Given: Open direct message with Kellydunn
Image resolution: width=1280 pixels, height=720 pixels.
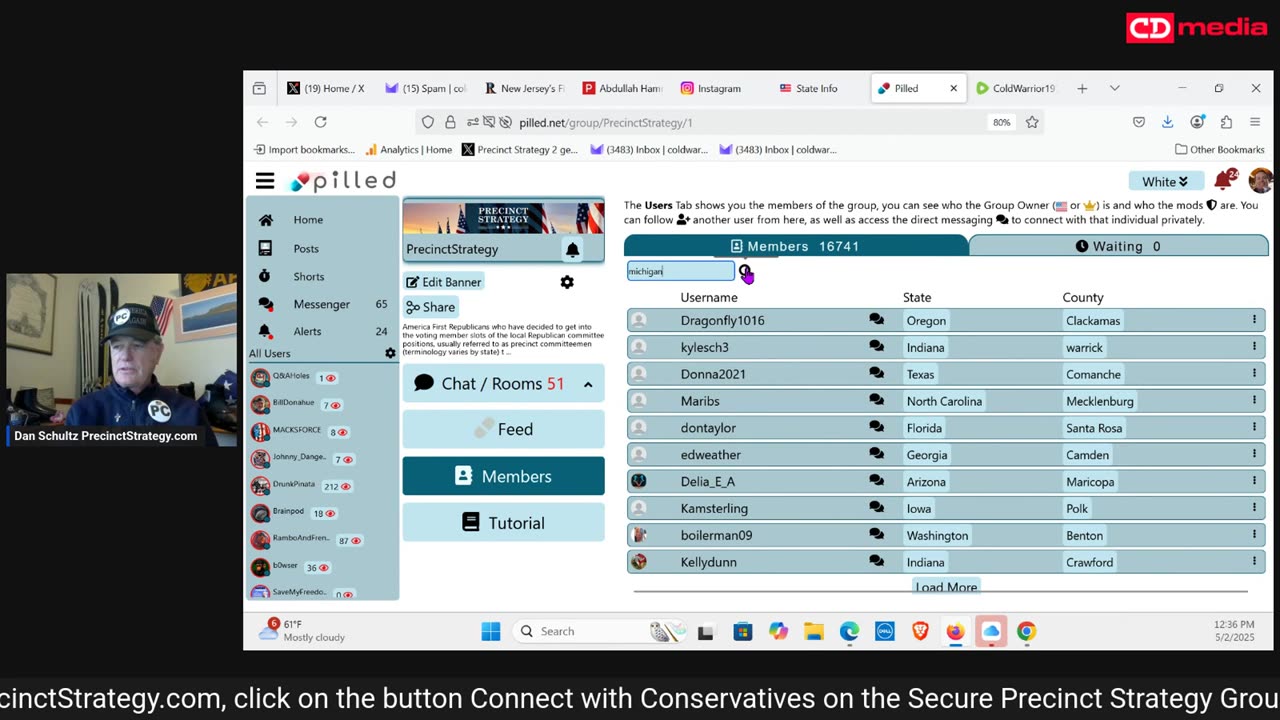Looking at the screenshot, I should click(x=876, y=562).
